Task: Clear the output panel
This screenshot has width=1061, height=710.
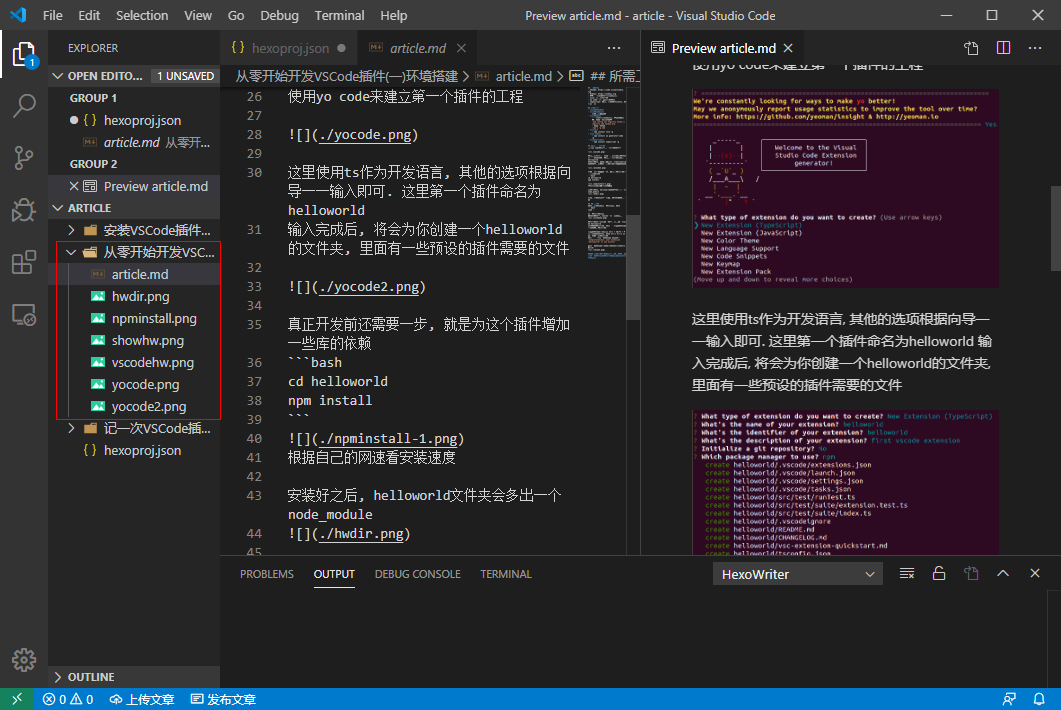Action: point(907,574)
